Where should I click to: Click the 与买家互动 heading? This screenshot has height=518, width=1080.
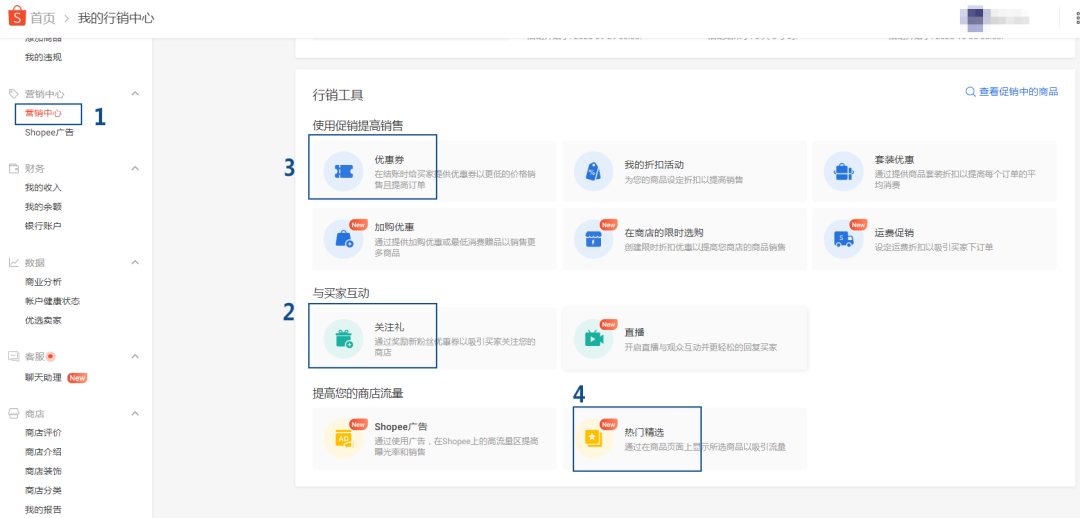point(341,293)
